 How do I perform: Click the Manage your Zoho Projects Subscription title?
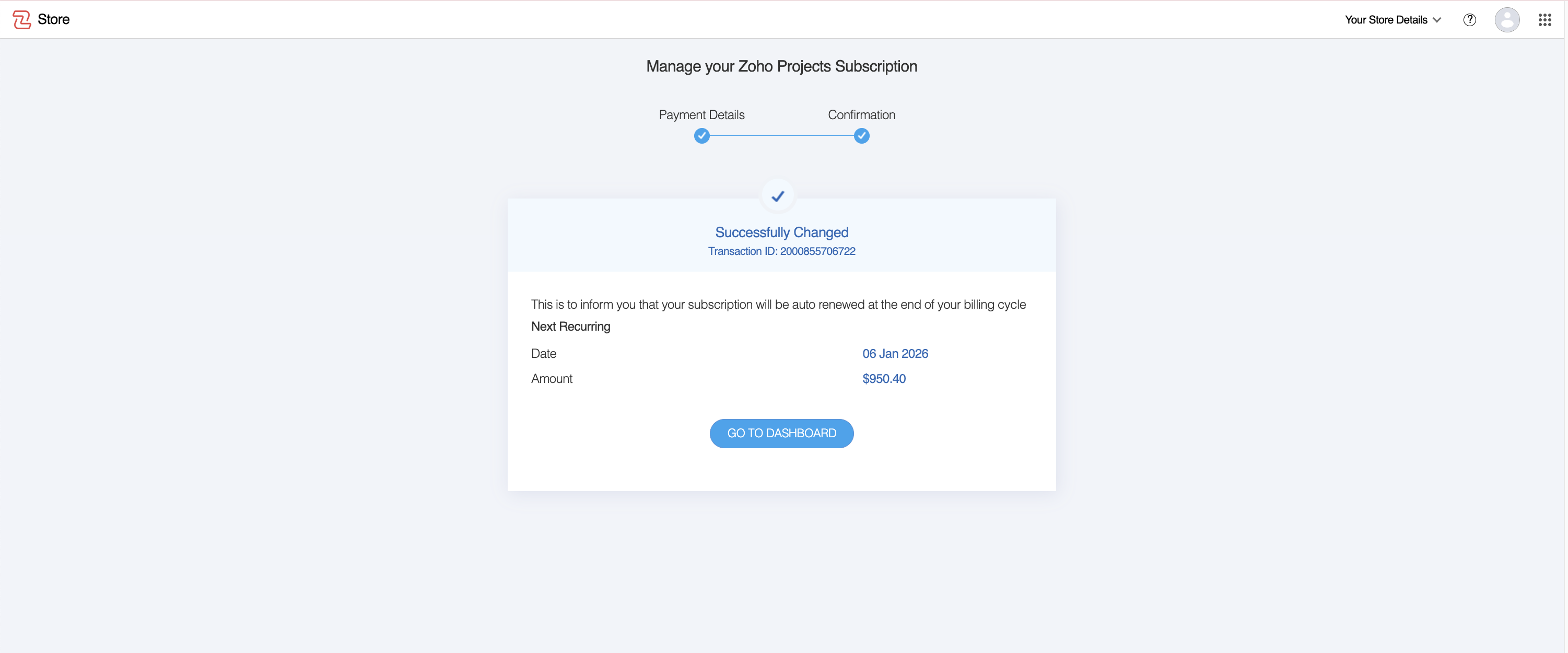pos(781,66)
